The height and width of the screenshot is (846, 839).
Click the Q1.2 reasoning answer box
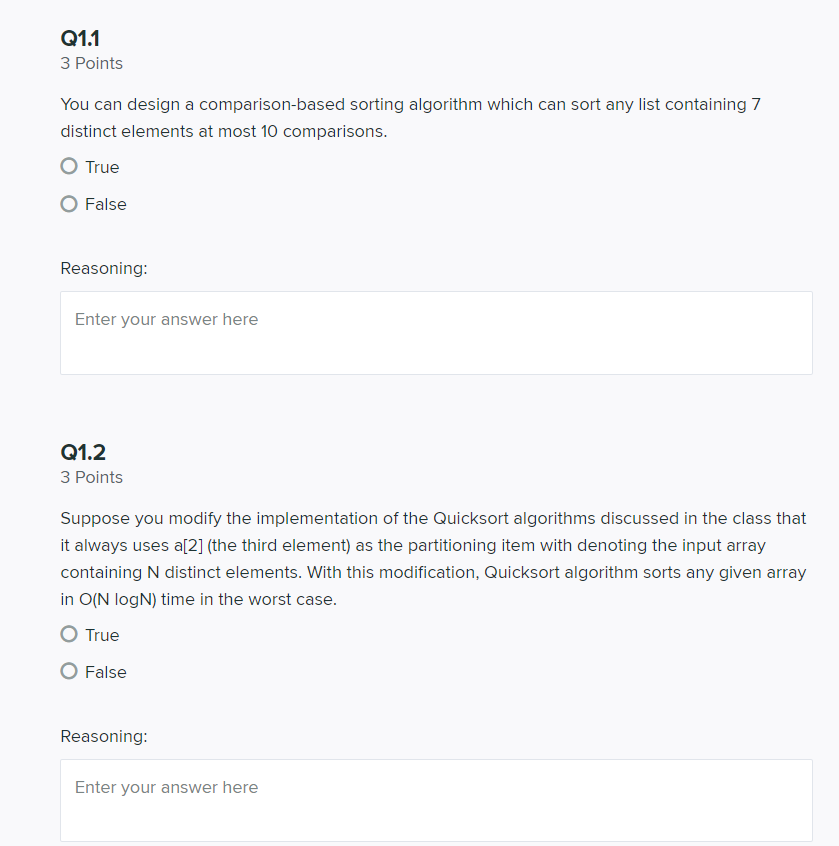[x=435, y=799]
